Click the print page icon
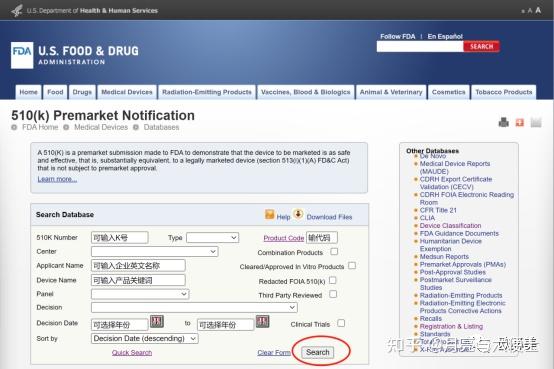554x369 pixels. pos(503,122)
